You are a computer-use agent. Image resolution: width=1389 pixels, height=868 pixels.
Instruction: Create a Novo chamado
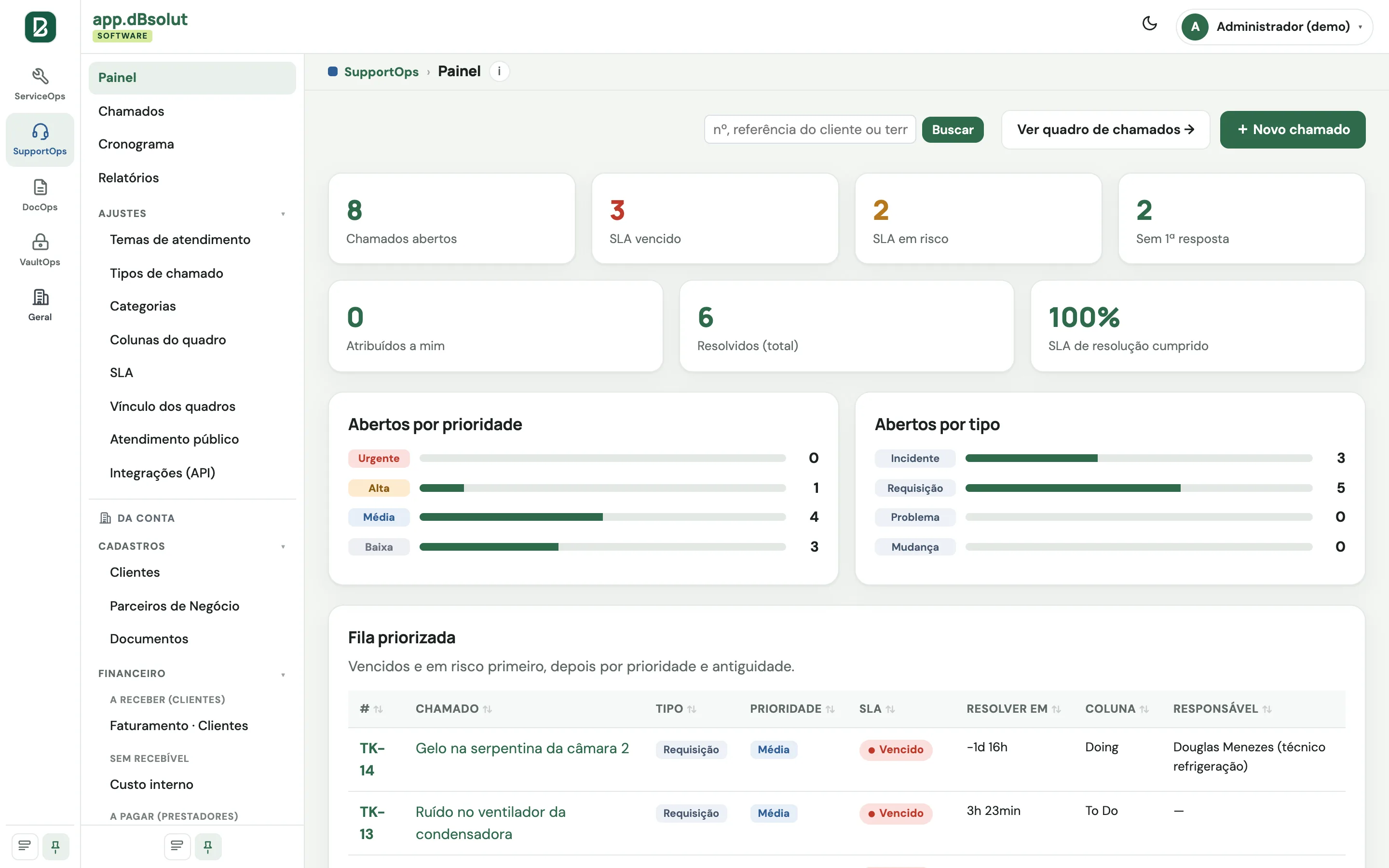(x=1293, y=130)
